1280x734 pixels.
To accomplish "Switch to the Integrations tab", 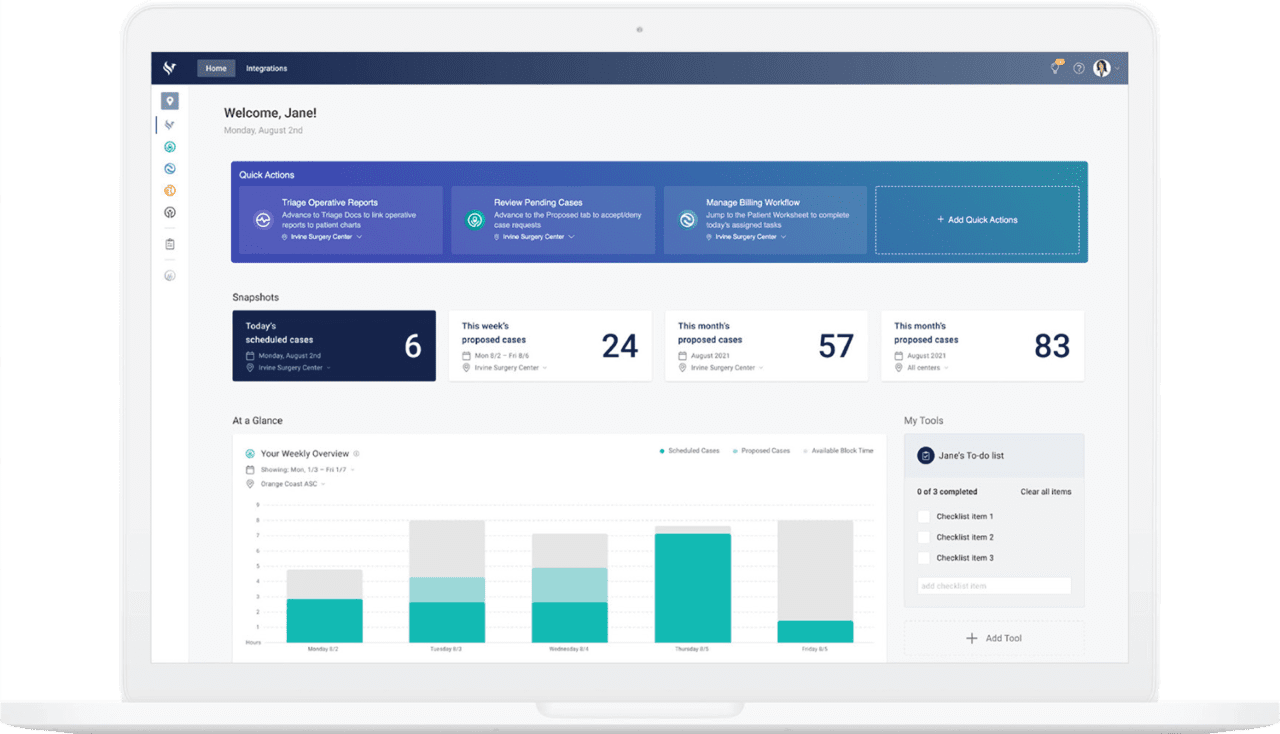I will click(x=266, y=68).
